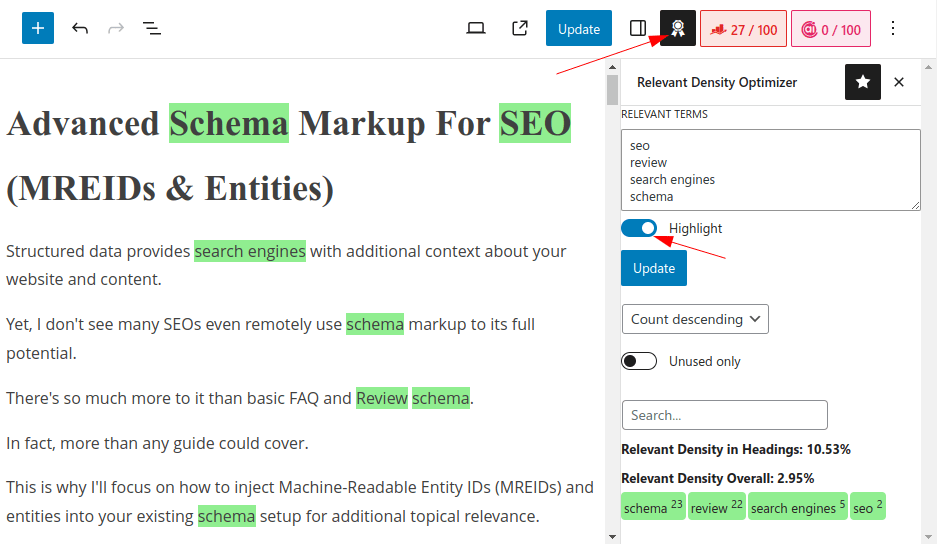Click into the Search... field
The image size is (937, 544).
point(724,415)
